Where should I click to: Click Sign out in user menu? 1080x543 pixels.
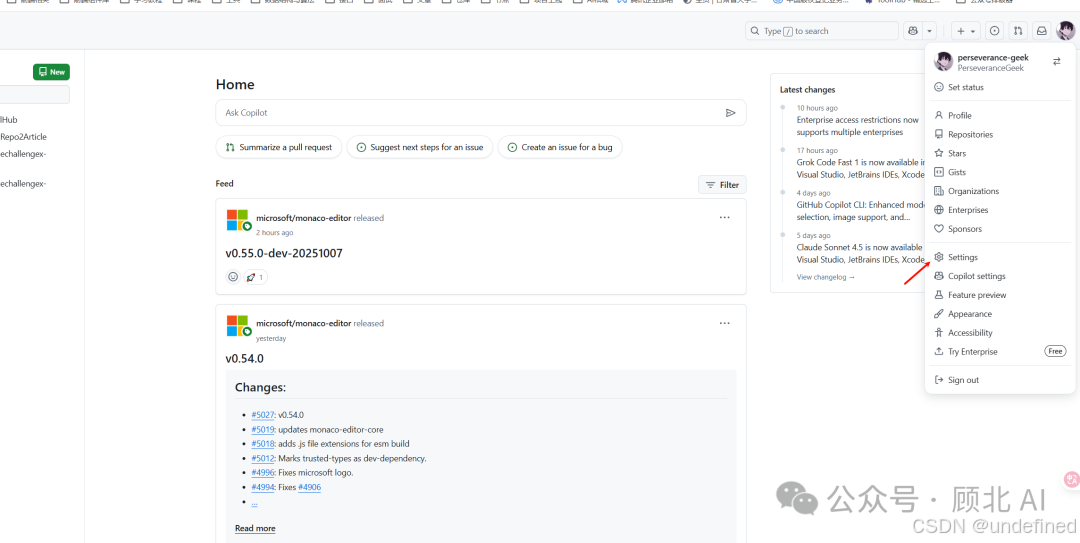[998, 380]
